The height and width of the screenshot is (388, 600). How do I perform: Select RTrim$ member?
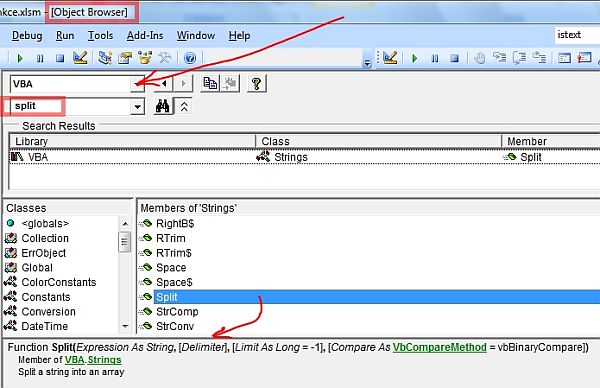(174, 253)
